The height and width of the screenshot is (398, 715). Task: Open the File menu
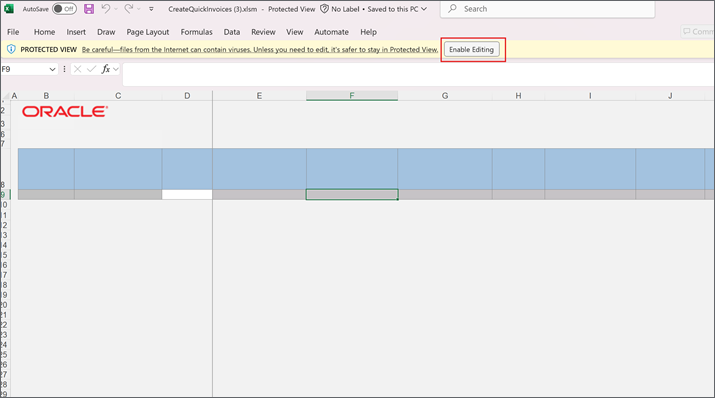pyautogui.click(x=13, y=32)
